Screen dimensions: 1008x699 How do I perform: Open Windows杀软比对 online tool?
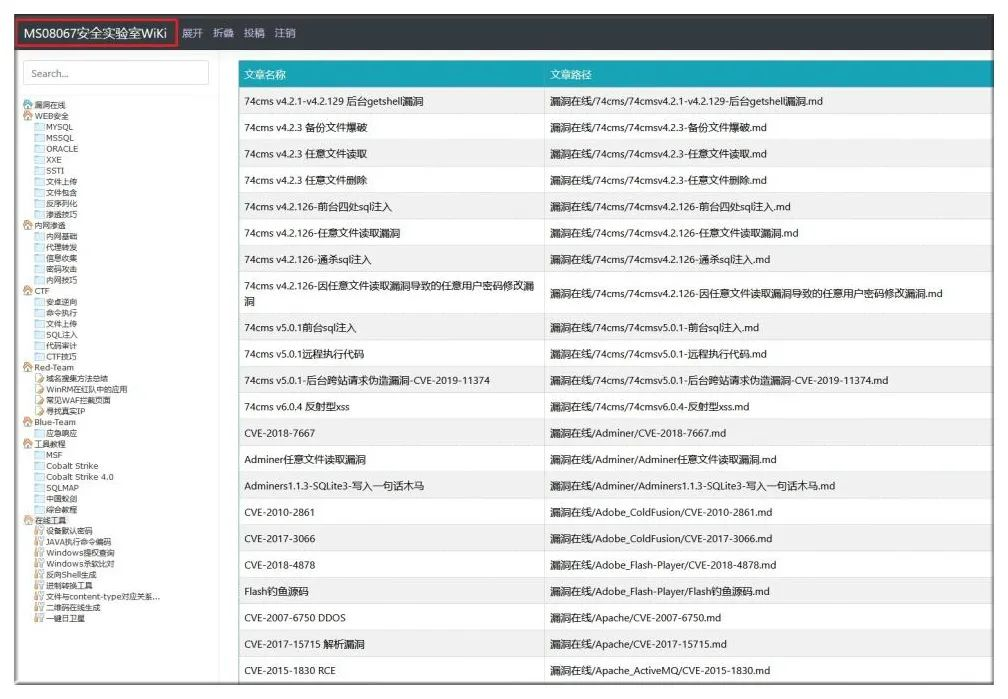tap(80, 564)
